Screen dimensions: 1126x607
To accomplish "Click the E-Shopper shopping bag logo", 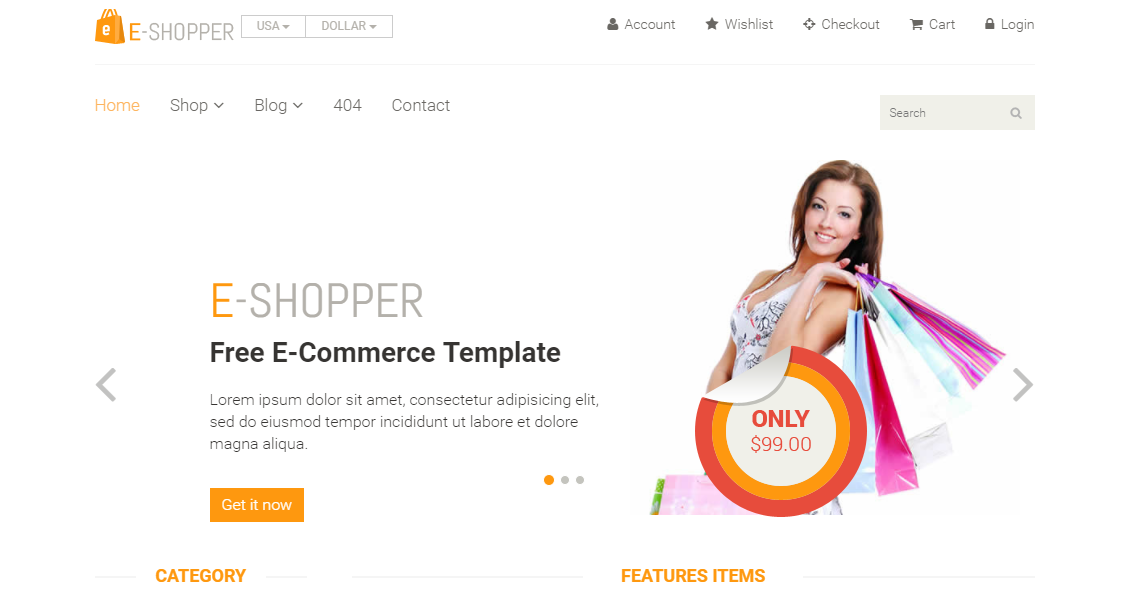I will tap(109, 27).
